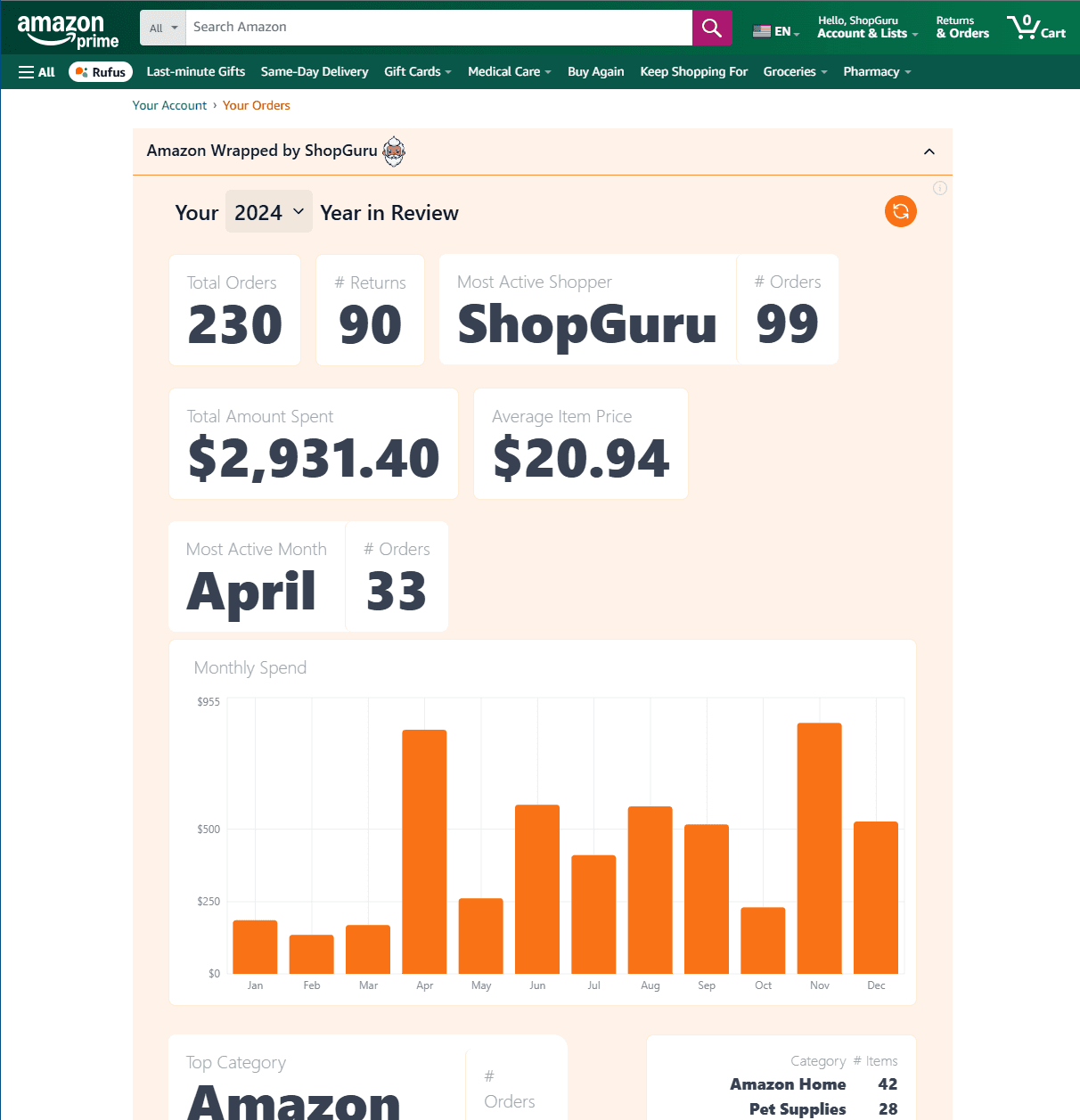Click the returns count 90
Viewport: 1080px width, 1120px height.
370,324
